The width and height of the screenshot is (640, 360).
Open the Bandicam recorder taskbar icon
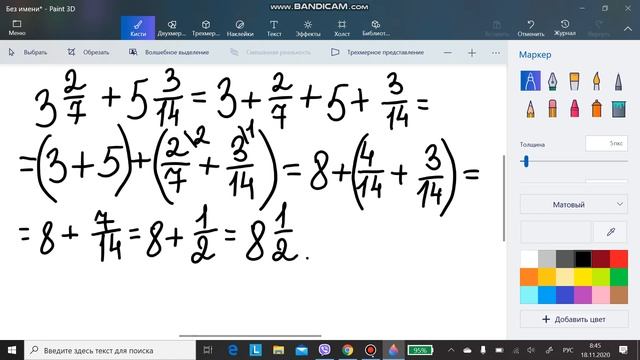click(x=371, y=350)
